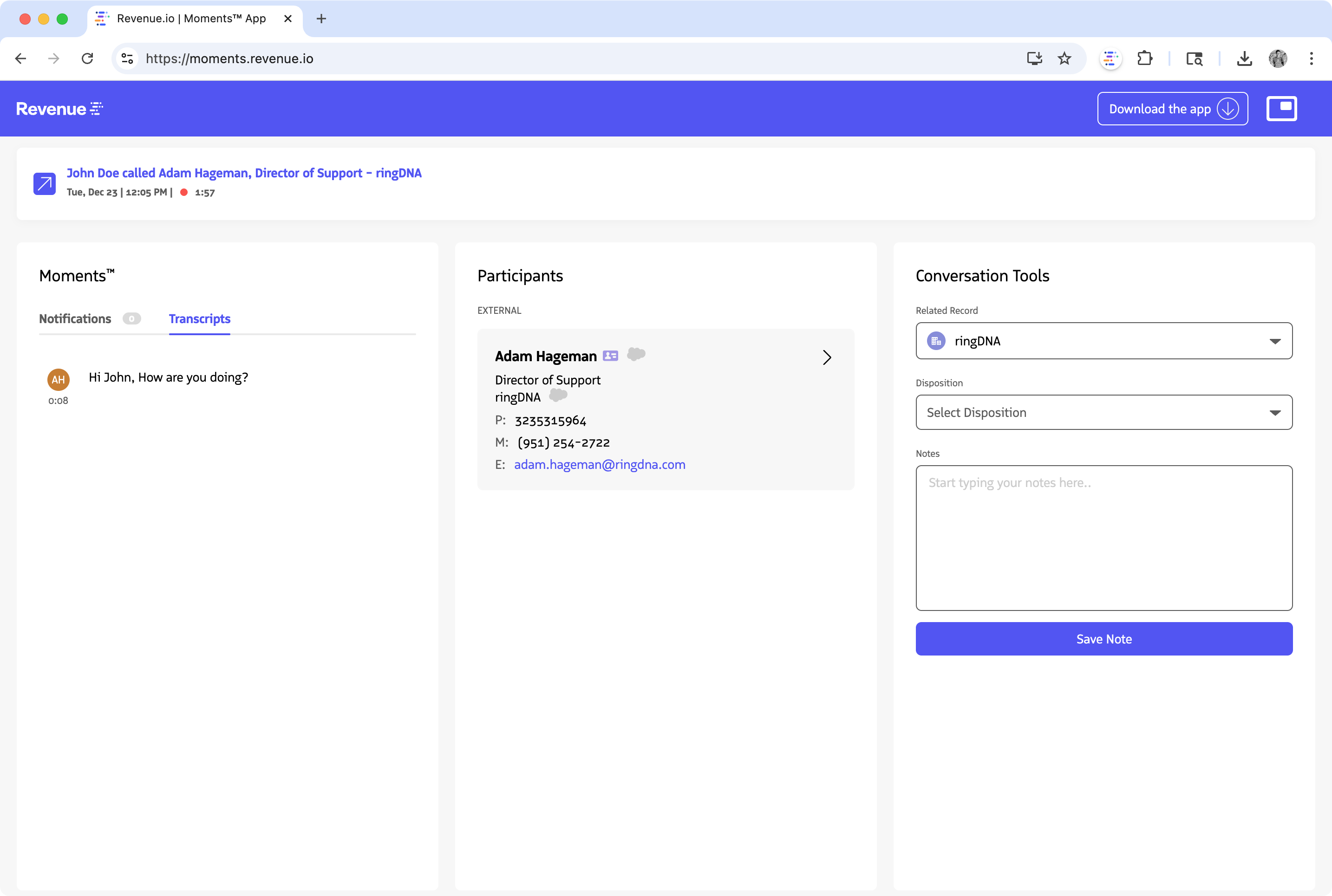Viewport: 1332px width, 896px height.
Task: Open the Select Disposition dropdown
Action: pos(1103,413)
